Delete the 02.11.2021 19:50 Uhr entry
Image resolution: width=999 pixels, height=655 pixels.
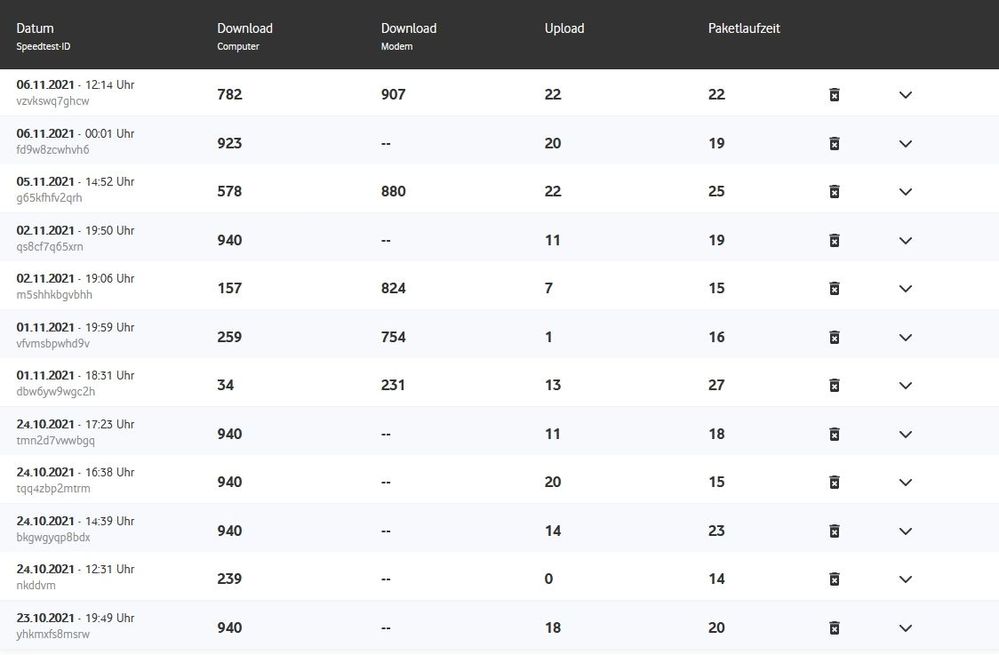point(834,240)
